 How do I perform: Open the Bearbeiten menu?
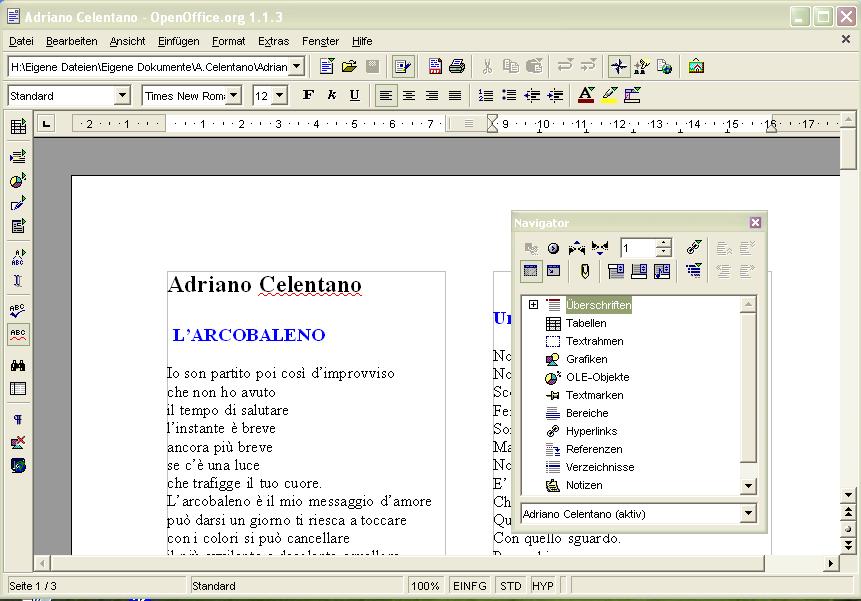(x=71, y=41)
